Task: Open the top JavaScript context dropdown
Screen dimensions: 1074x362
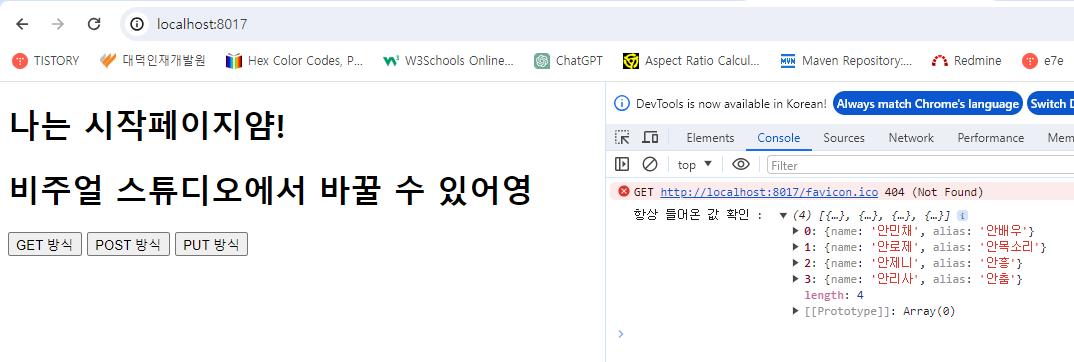Action: (x=695, y=165)
